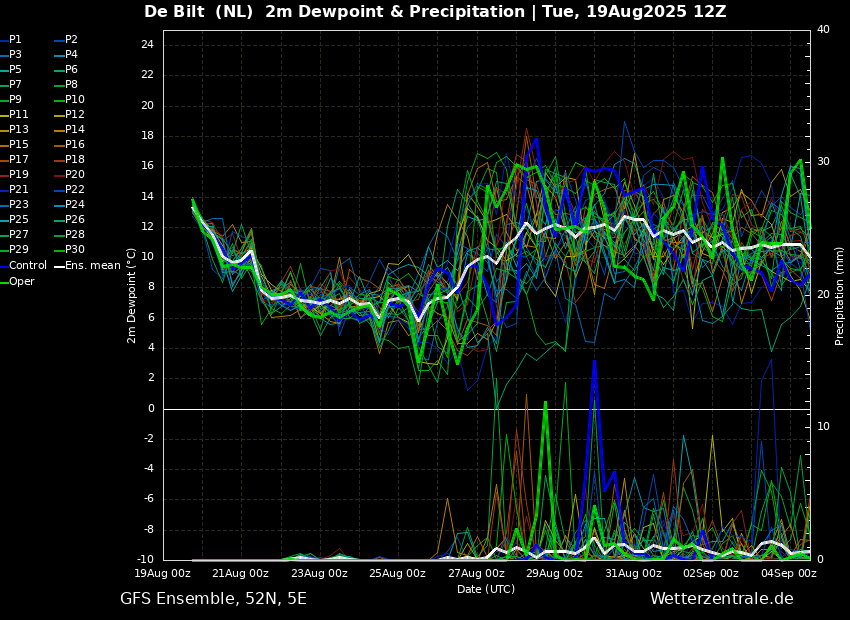Click the Control legend entry

coord(23,266)
